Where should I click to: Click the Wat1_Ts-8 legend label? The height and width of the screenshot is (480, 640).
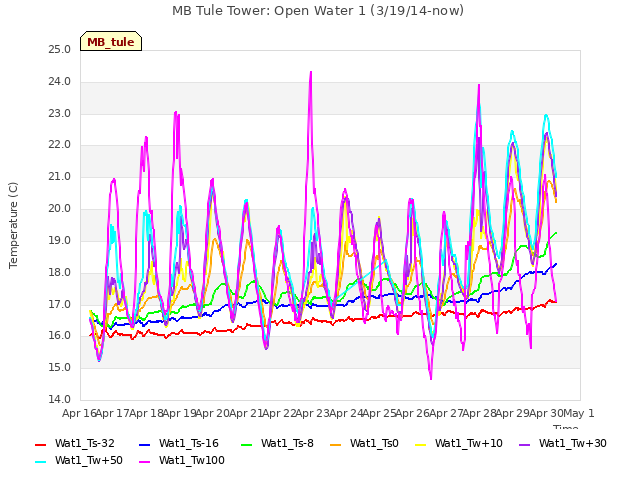[287, 443]
